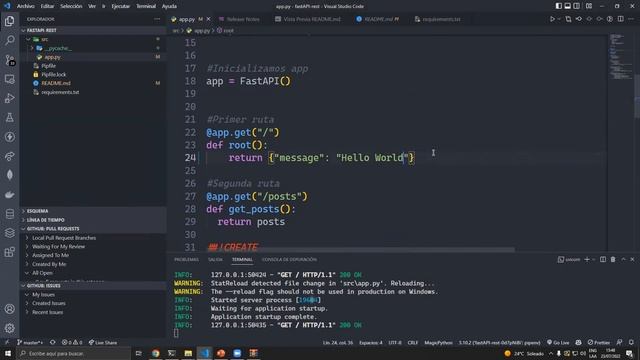Click Live Share in status bar
Viewport: 640px width, 360px height.
[x=103, y=342]
